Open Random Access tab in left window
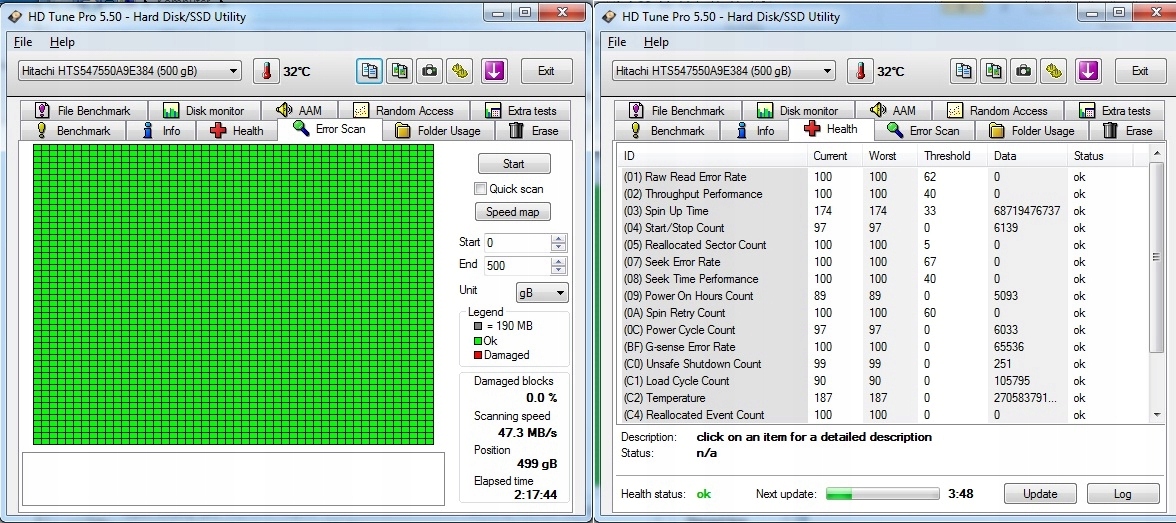This screenshot has height=523, width=1176. [x=403, y=110]
